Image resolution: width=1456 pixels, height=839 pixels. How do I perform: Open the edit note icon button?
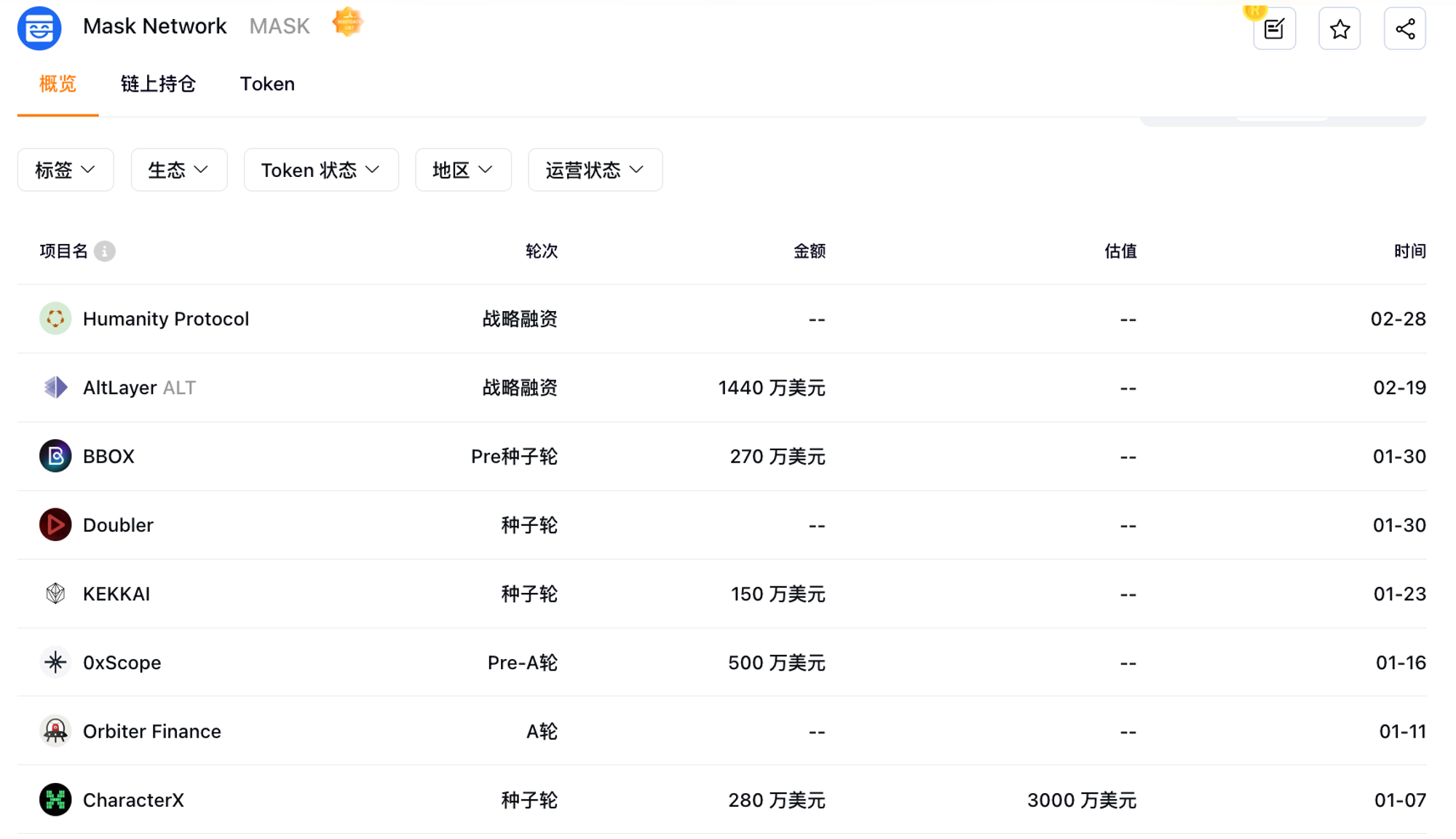click(1274, 29)
